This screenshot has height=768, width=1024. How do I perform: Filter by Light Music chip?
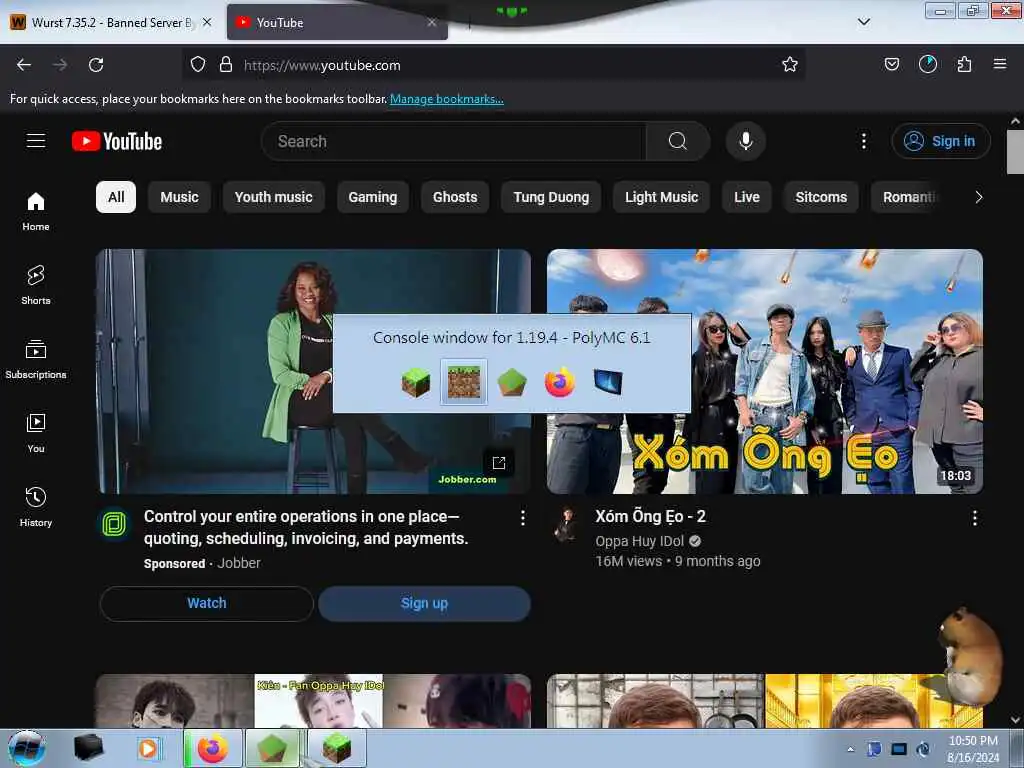[662, 197]
